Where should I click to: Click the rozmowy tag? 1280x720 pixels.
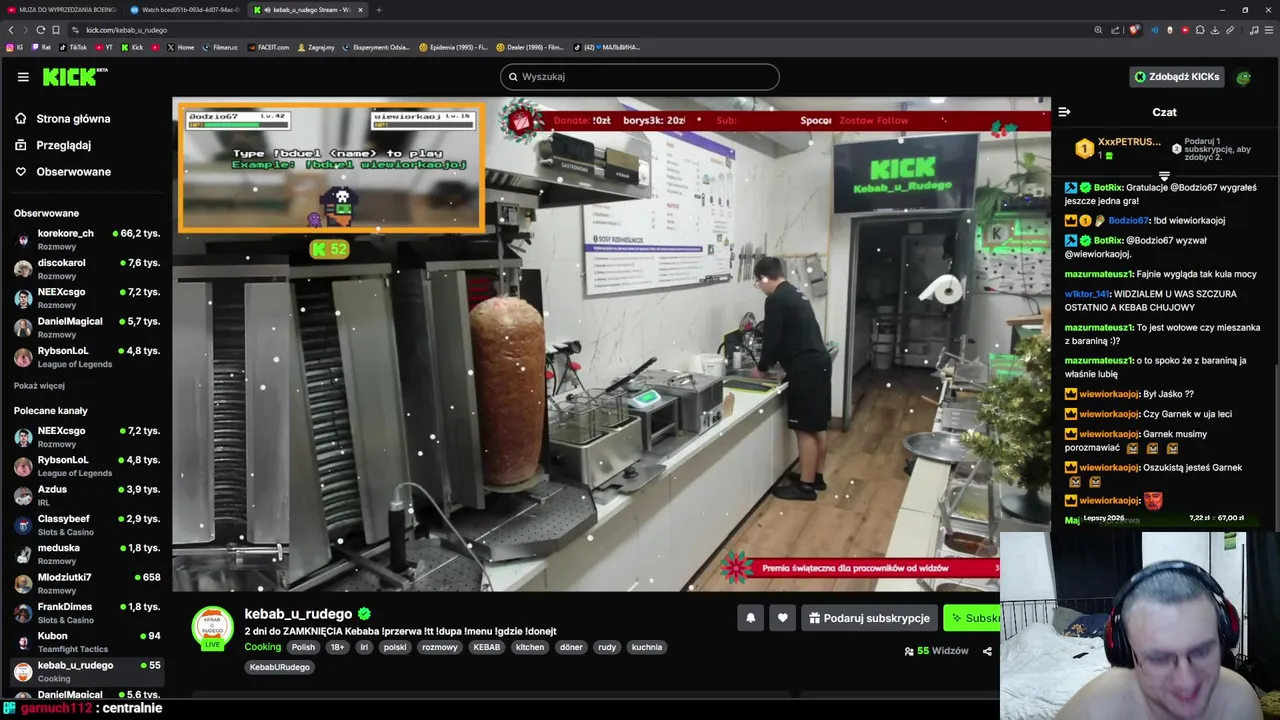[439, 647]
